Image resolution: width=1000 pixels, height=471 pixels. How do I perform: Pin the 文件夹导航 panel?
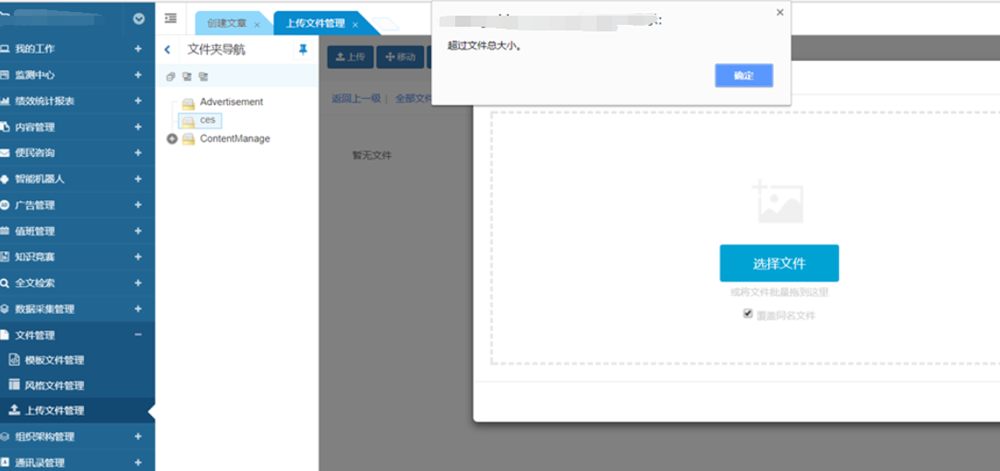[303, 50]
